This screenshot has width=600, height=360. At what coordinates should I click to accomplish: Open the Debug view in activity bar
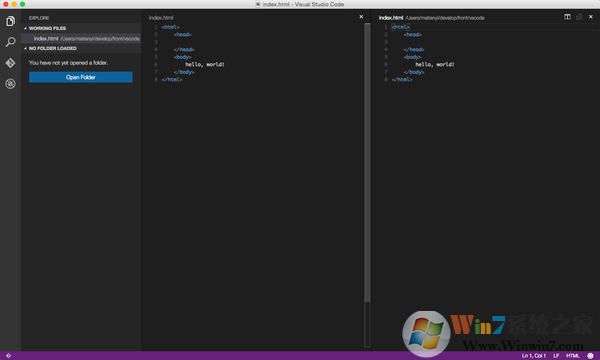tap(10, 83)
